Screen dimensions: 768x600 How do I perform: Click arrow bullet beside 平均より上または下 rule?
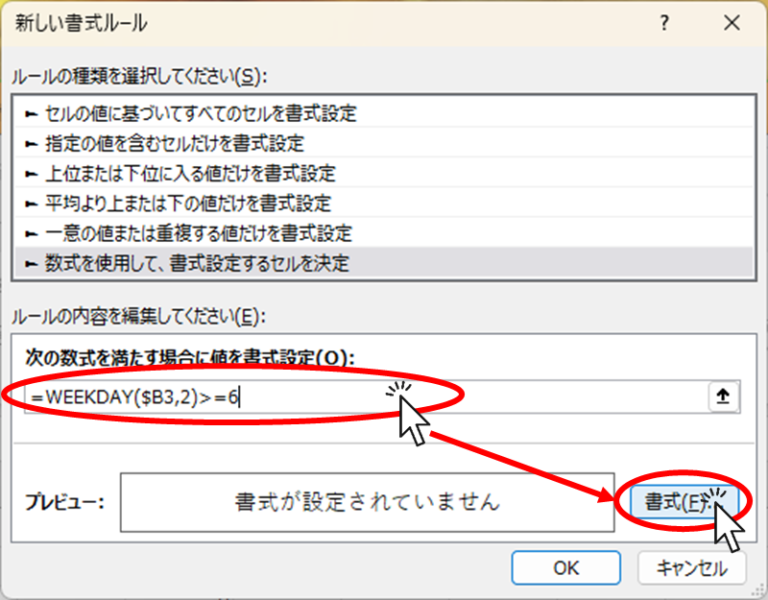(31, 204)
